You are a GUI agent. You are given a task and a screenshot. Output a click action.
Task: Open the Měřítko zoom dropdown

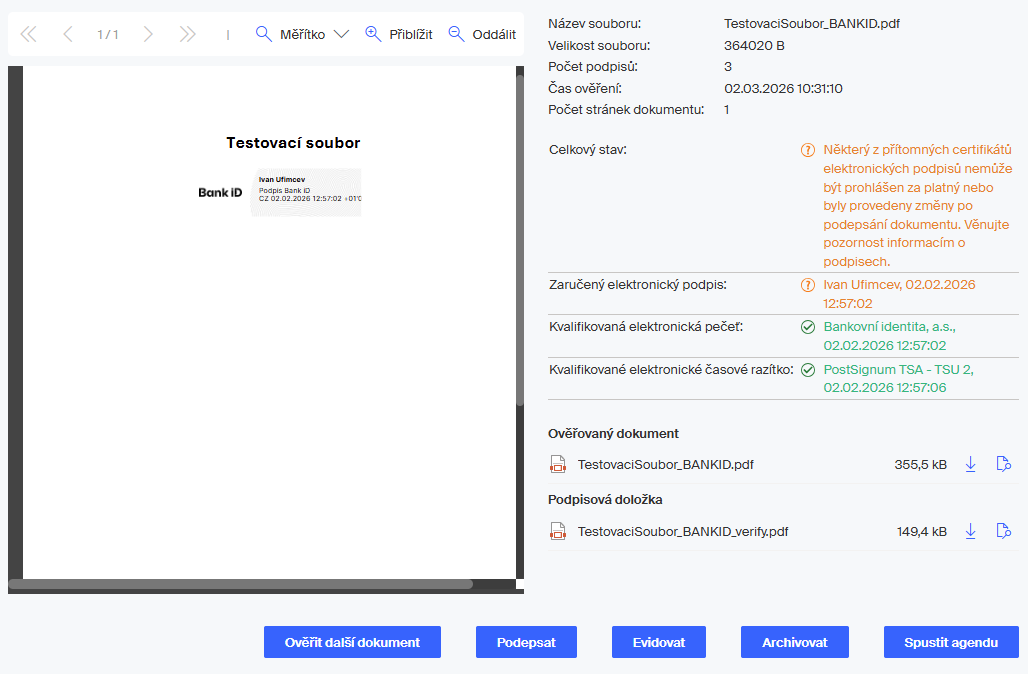[302, 34]
